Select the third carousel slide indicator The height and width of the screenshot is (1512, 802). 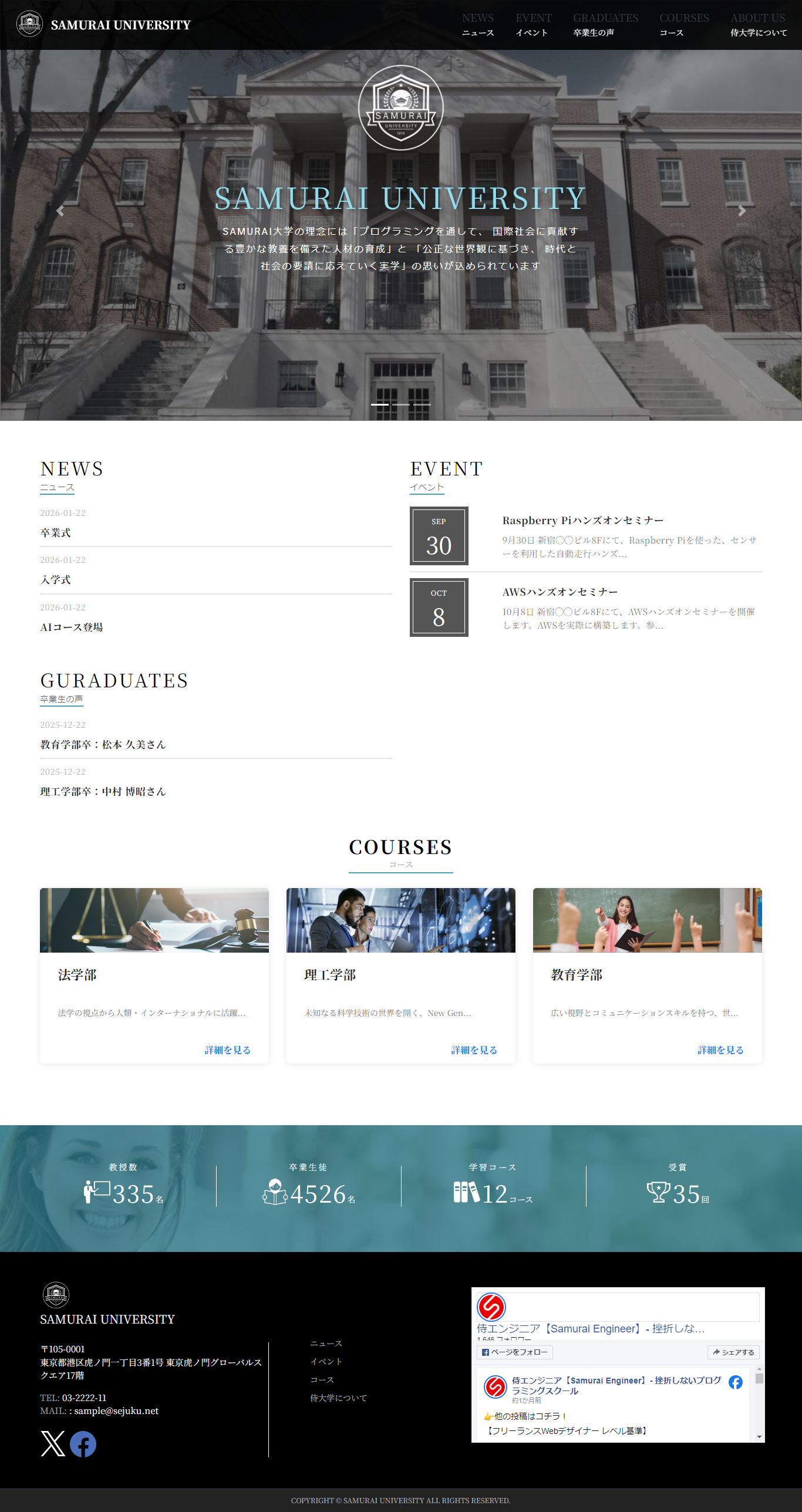point(422,404)
